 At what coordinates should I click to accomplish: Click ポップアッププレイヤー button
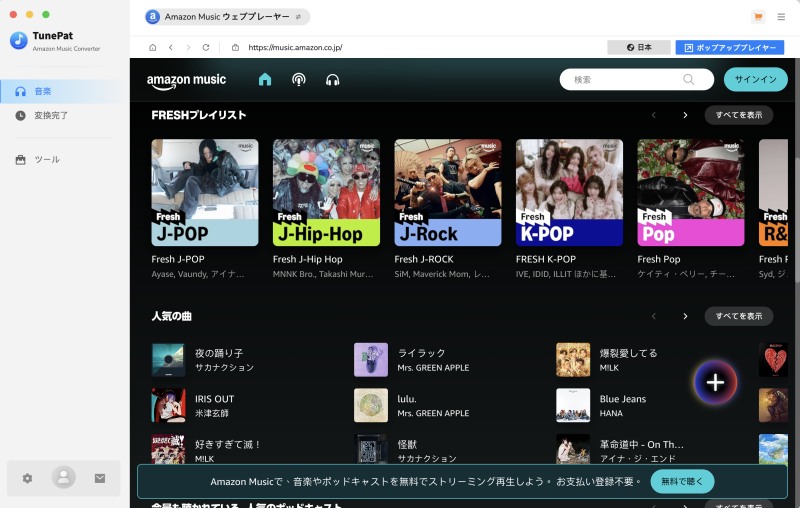[x=730, y=47]
